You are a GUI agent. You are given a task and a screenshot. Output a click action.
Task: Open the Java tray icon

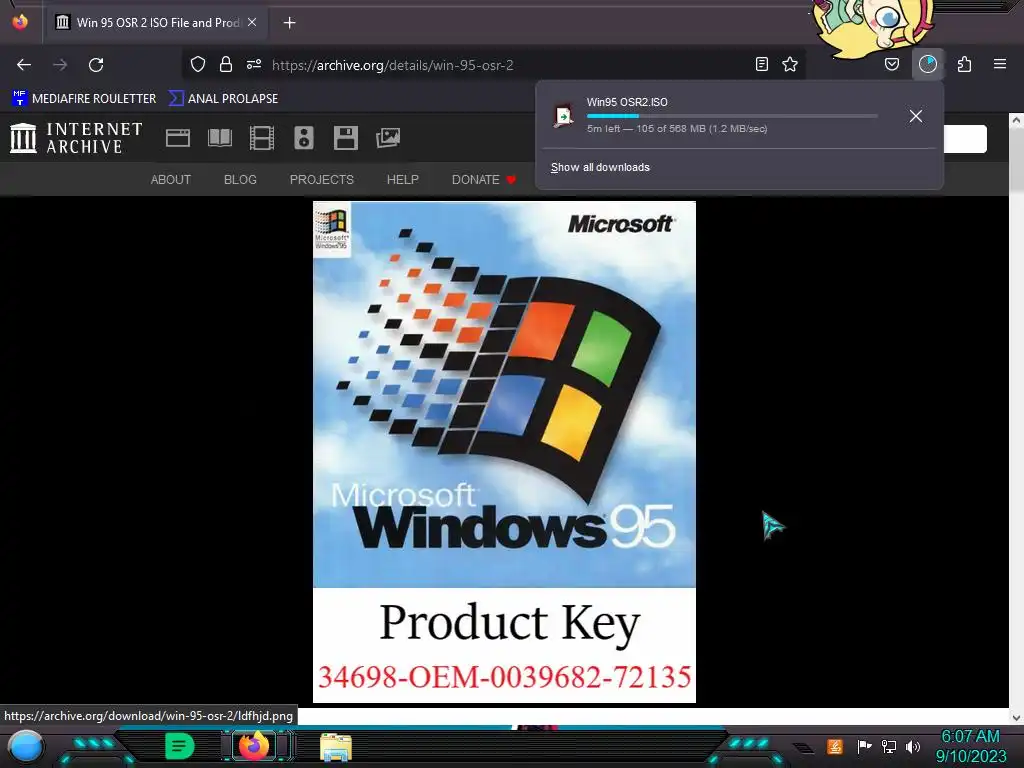tap(835, 746)
